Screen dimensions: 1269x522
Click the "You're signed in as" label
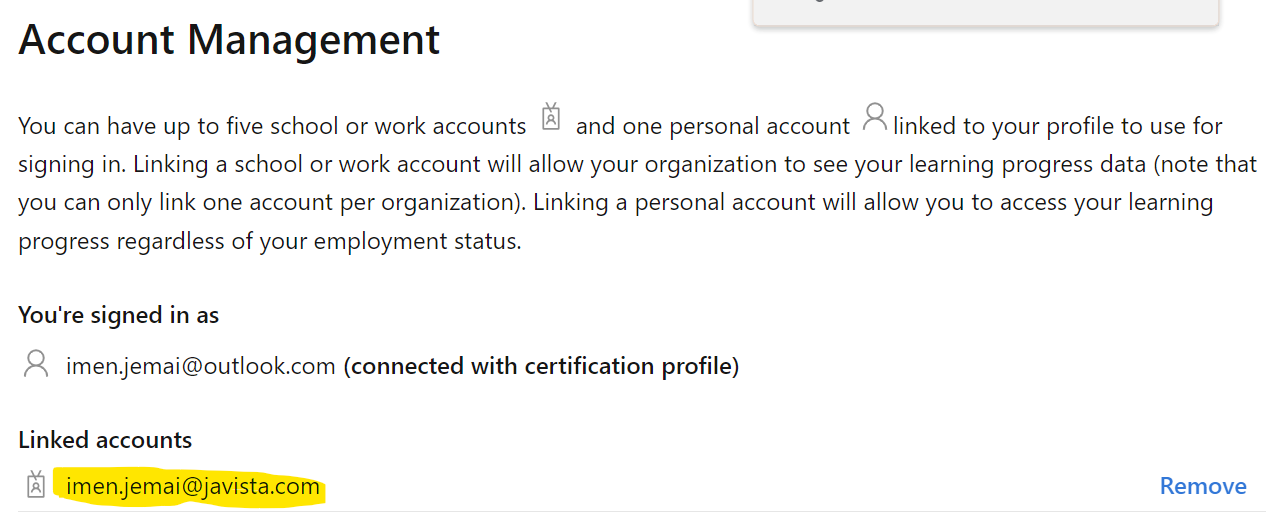pyautogui.click(x=118, y=315)
